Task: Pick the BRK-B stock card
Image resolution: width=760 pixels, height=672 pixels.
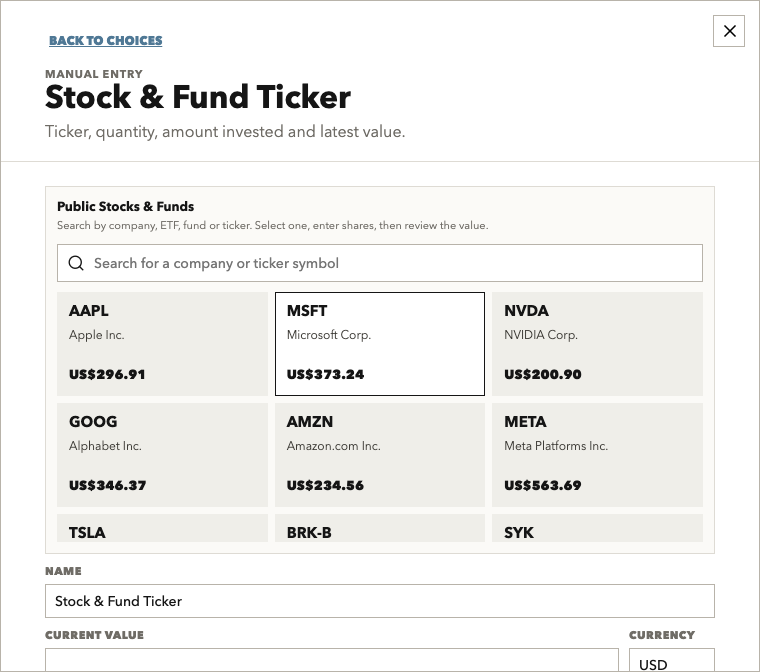Action: click(x=380, y=528)
